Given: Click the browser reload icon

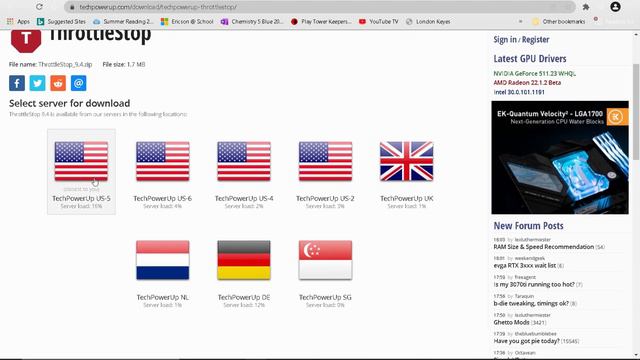Looking at the screenshot, I should click(39, 7).
